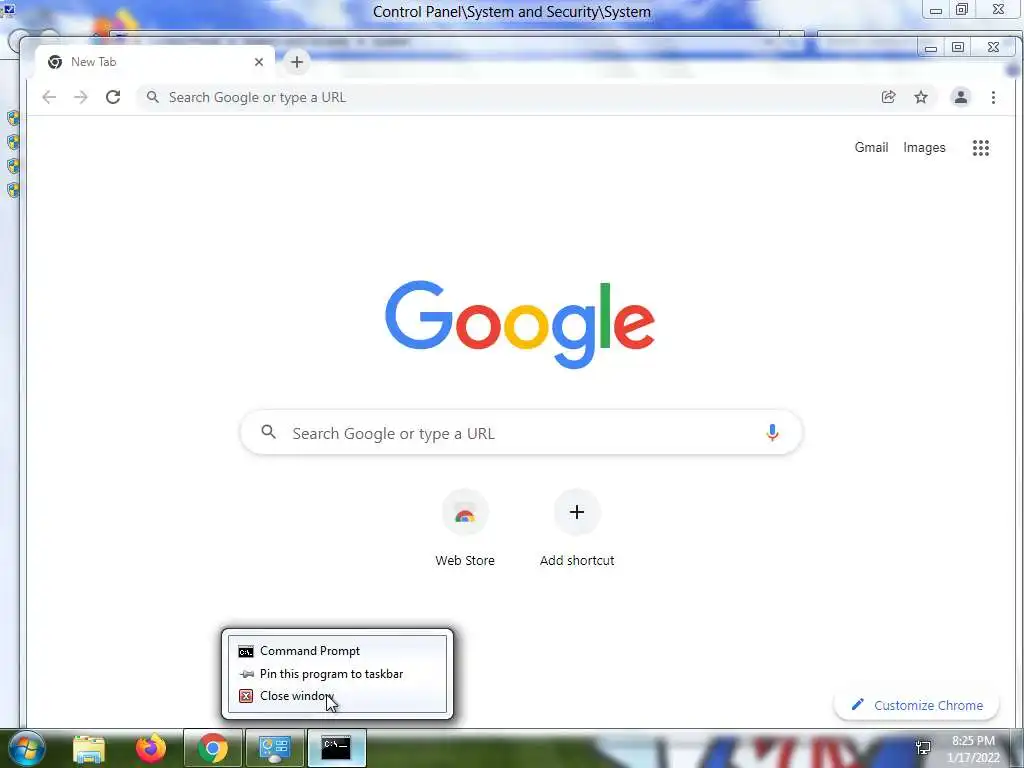Screen dimensions: 1024x768
Task: Start voice search with the microphone icon
Action: tap(772, 432)
